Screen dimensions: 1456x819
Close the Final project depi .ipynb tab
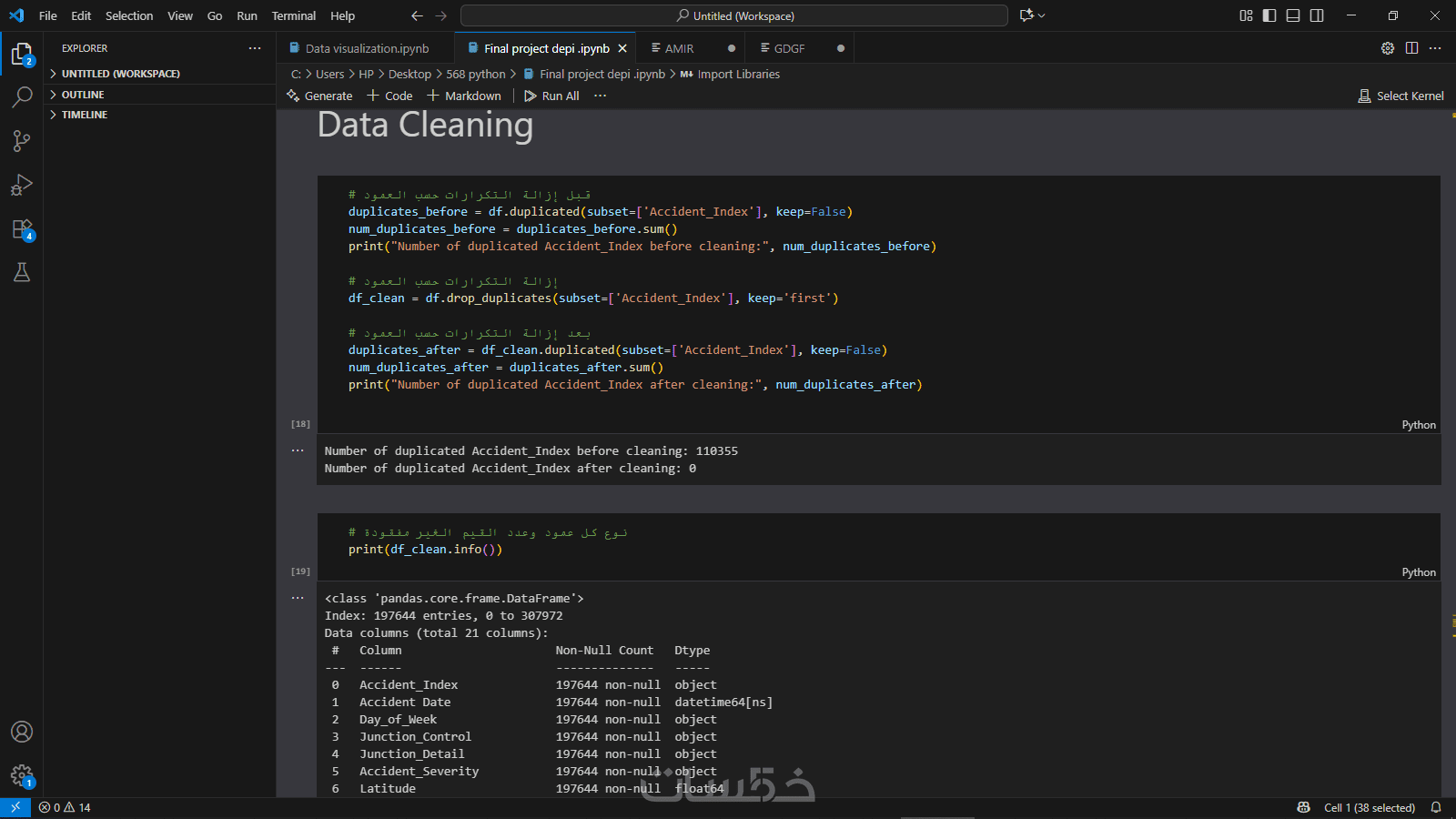click(622, 48)
